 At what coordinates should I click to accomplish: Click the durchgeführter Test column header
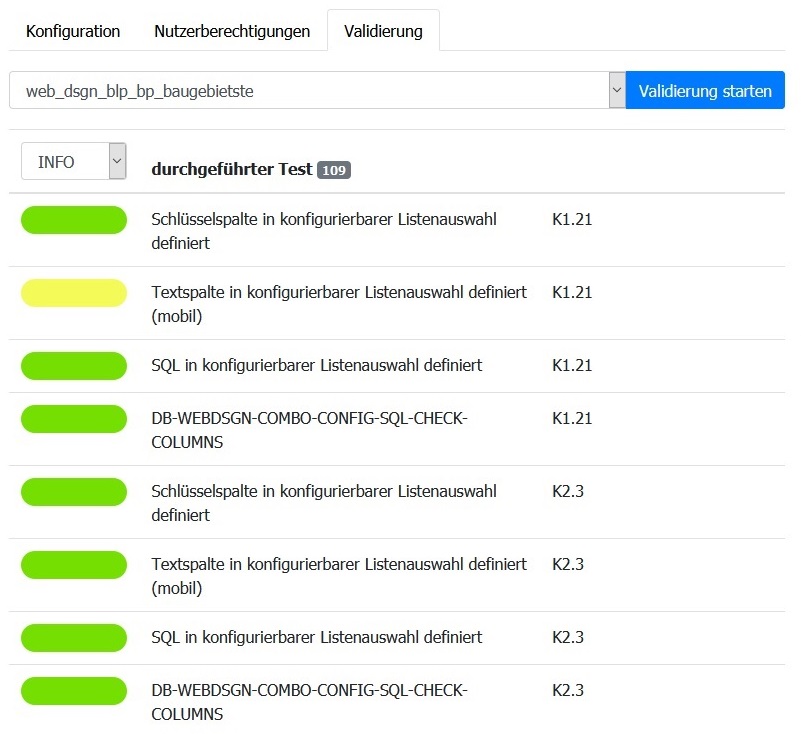click(x=231, y=169)
